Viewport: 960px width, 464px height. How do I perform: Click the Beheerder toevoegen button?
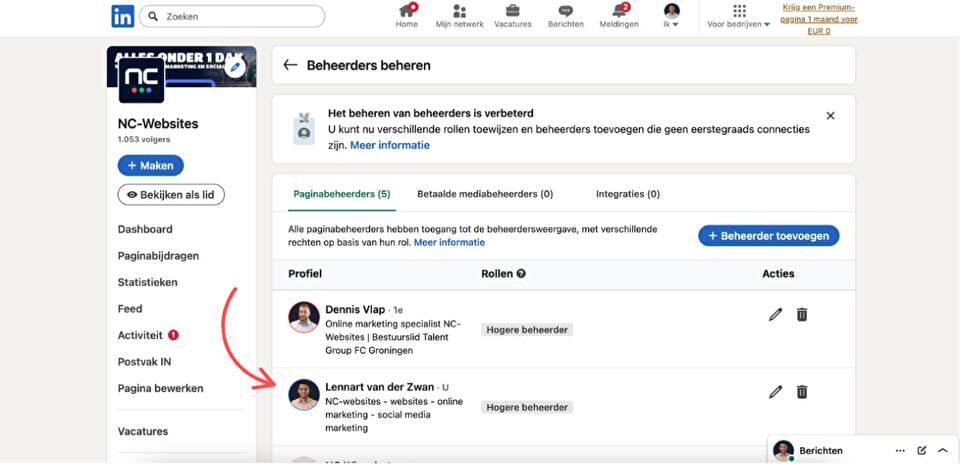[768, 236]
